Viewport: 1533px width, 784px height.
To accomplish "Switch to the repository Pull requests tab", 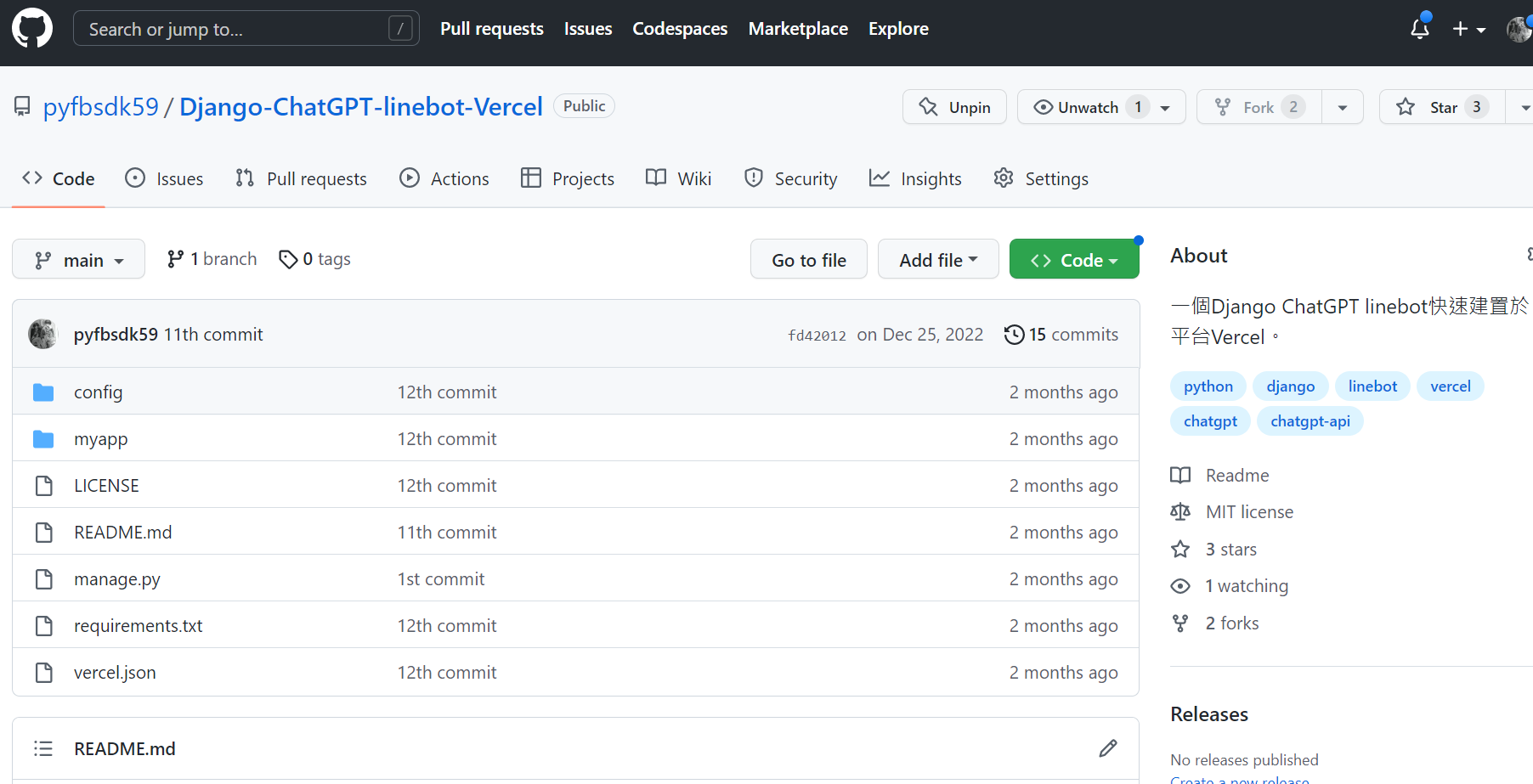I will pos(302,178).
